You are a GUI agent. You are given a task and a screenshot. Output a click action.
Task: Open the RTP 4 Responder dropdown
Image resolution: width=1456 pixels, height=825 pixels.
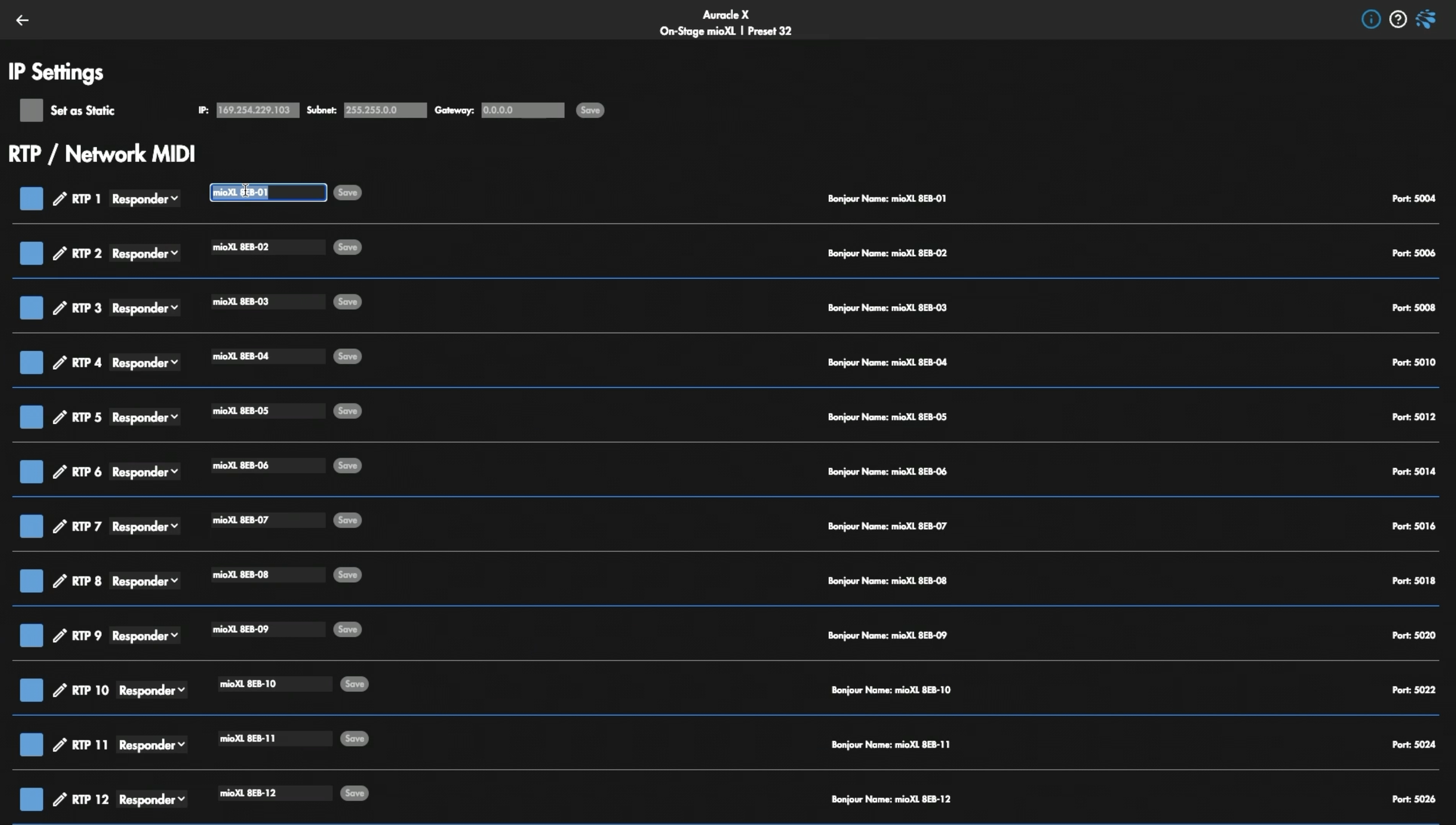pyautogui.click(x=144, y=363)
